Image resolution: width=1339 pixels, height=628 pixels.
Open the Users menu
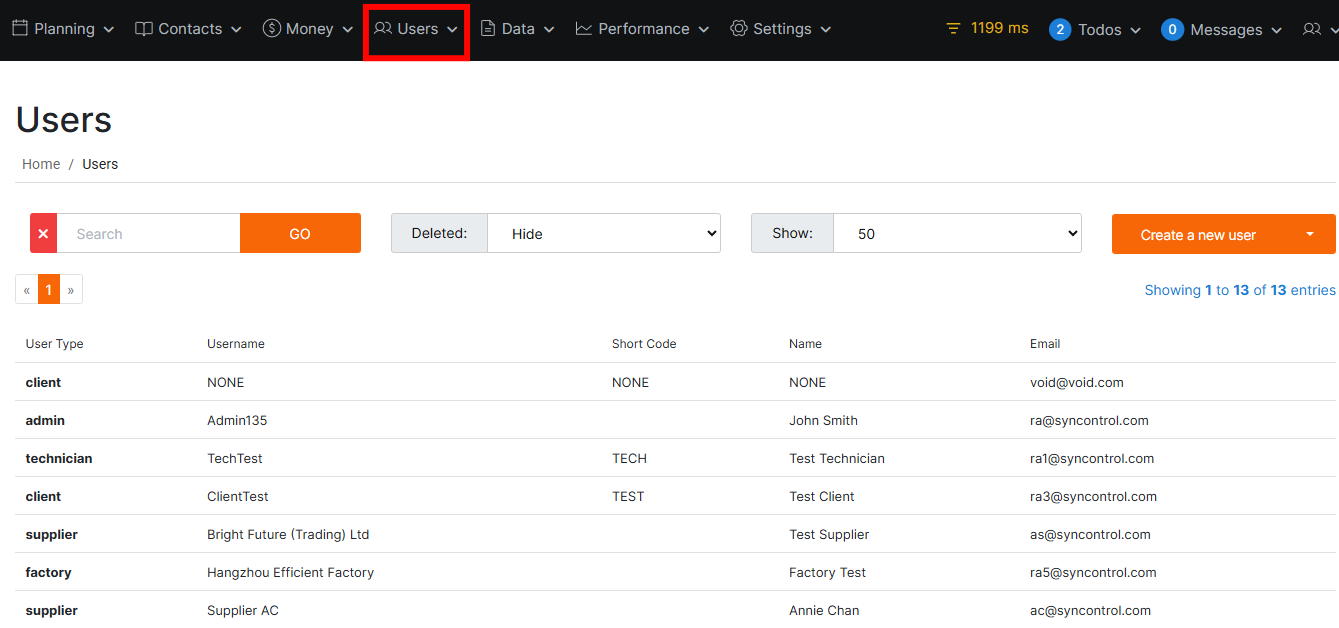pos(417,29)
